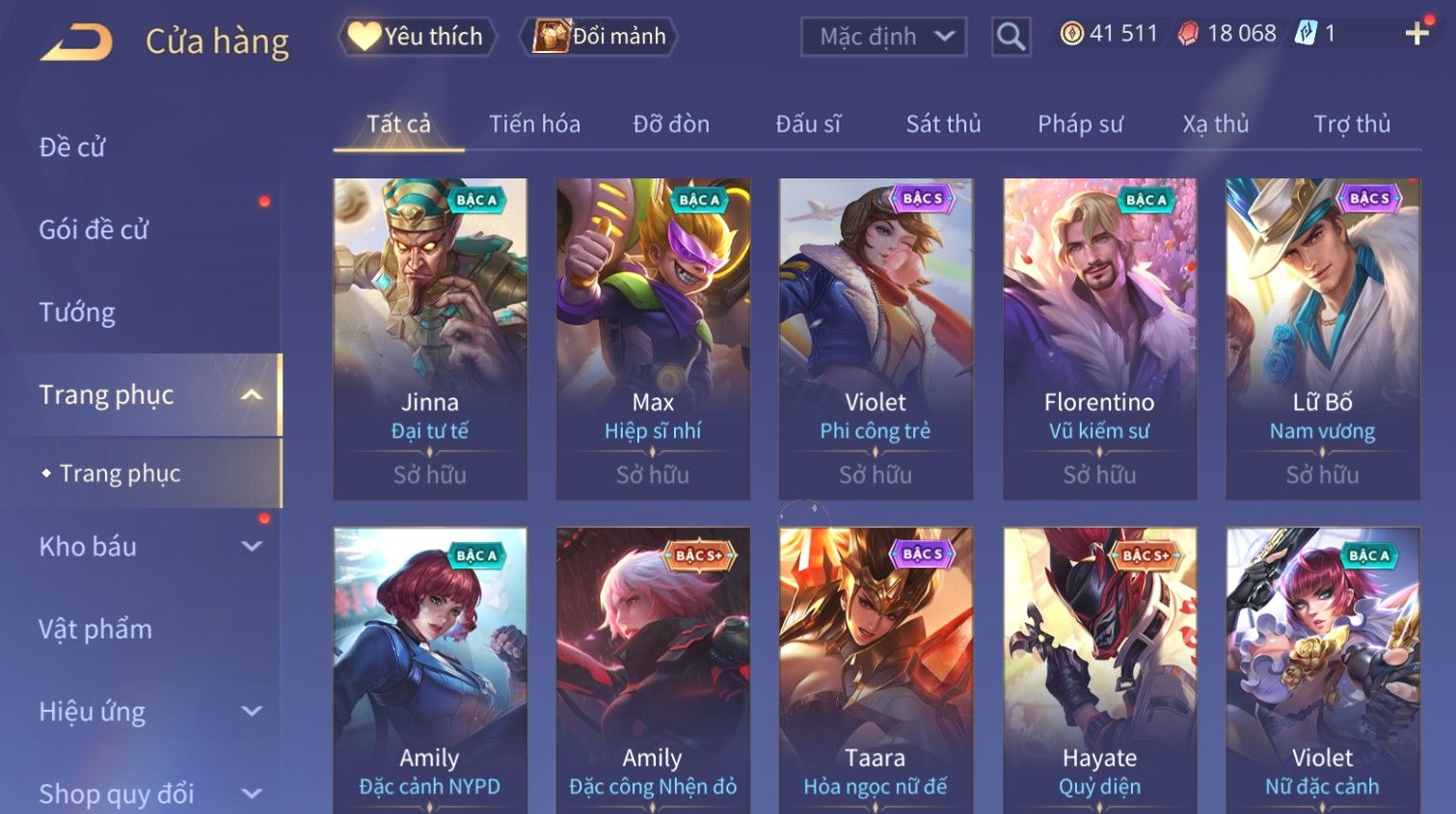
Task: Open Tướng in the sidebar
Action: 77,312
